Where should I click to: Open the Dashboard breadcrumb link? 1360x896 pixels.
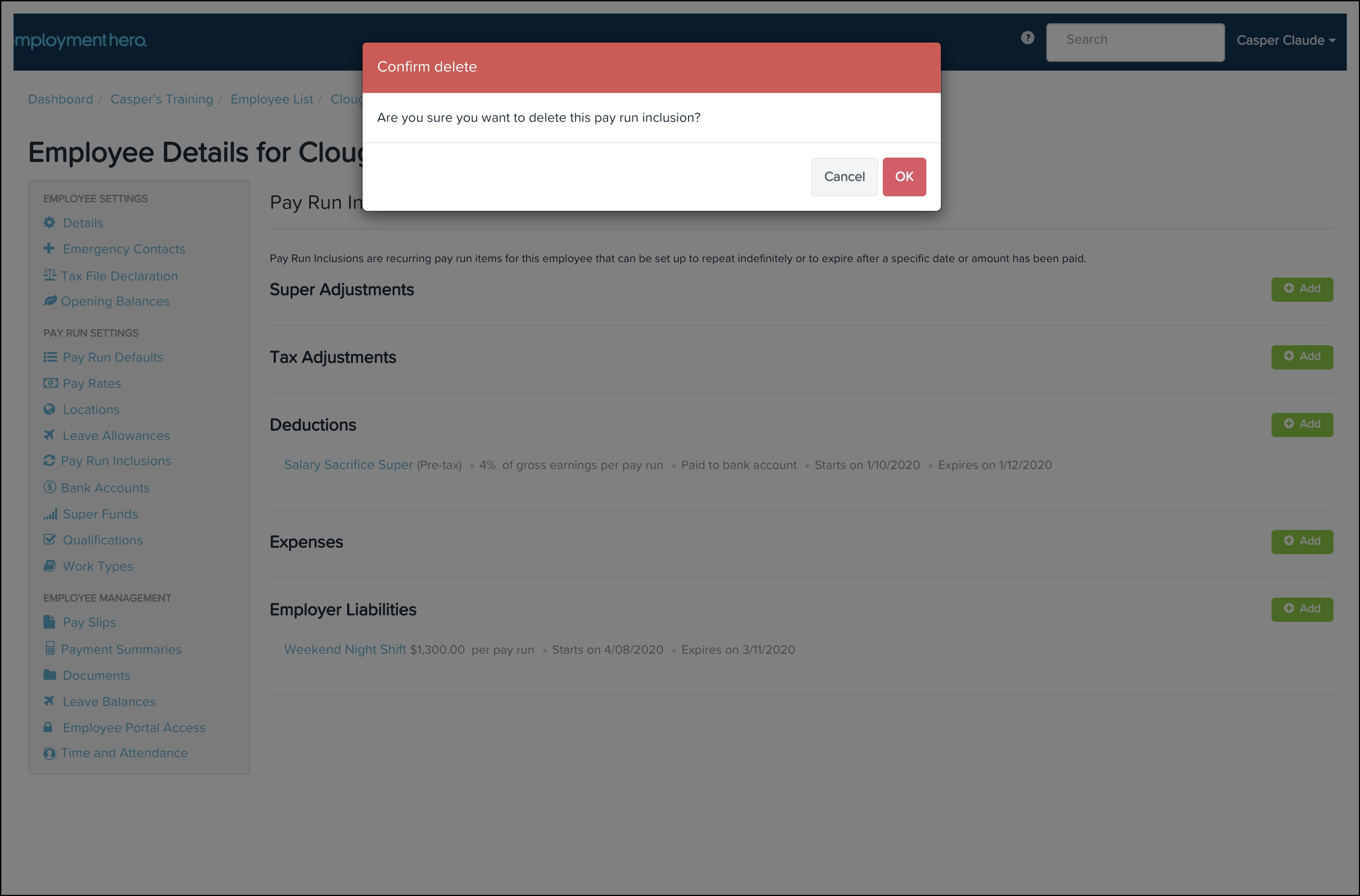[60, 100]
